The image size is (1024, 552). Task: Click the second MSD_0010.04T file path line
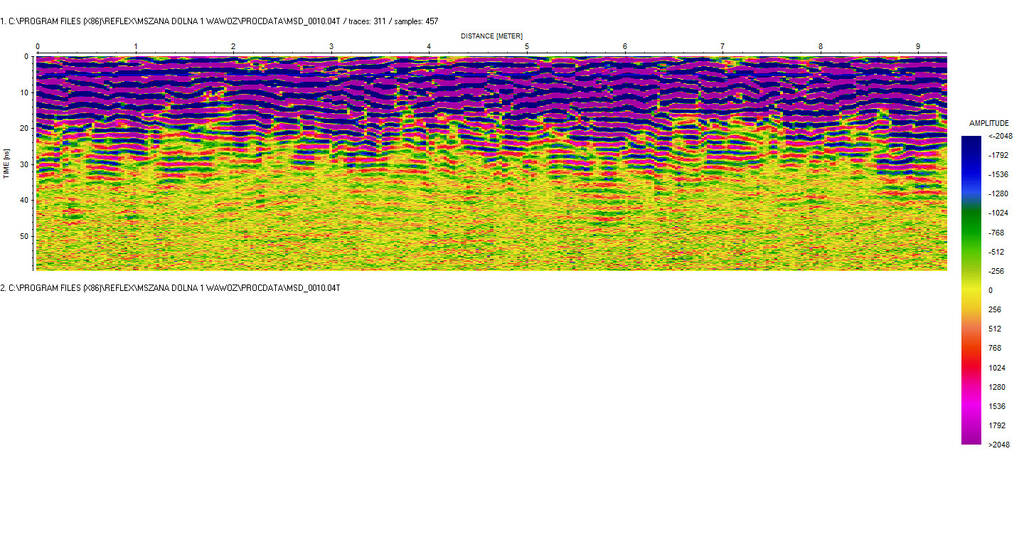pos(170,288)
